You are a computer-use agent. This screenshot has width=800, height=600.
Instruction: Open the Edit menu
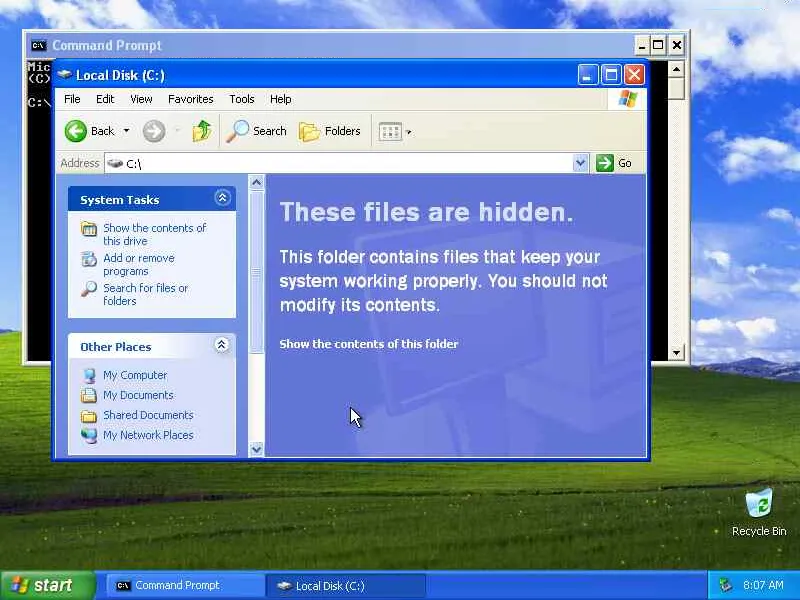pos(105,99)
